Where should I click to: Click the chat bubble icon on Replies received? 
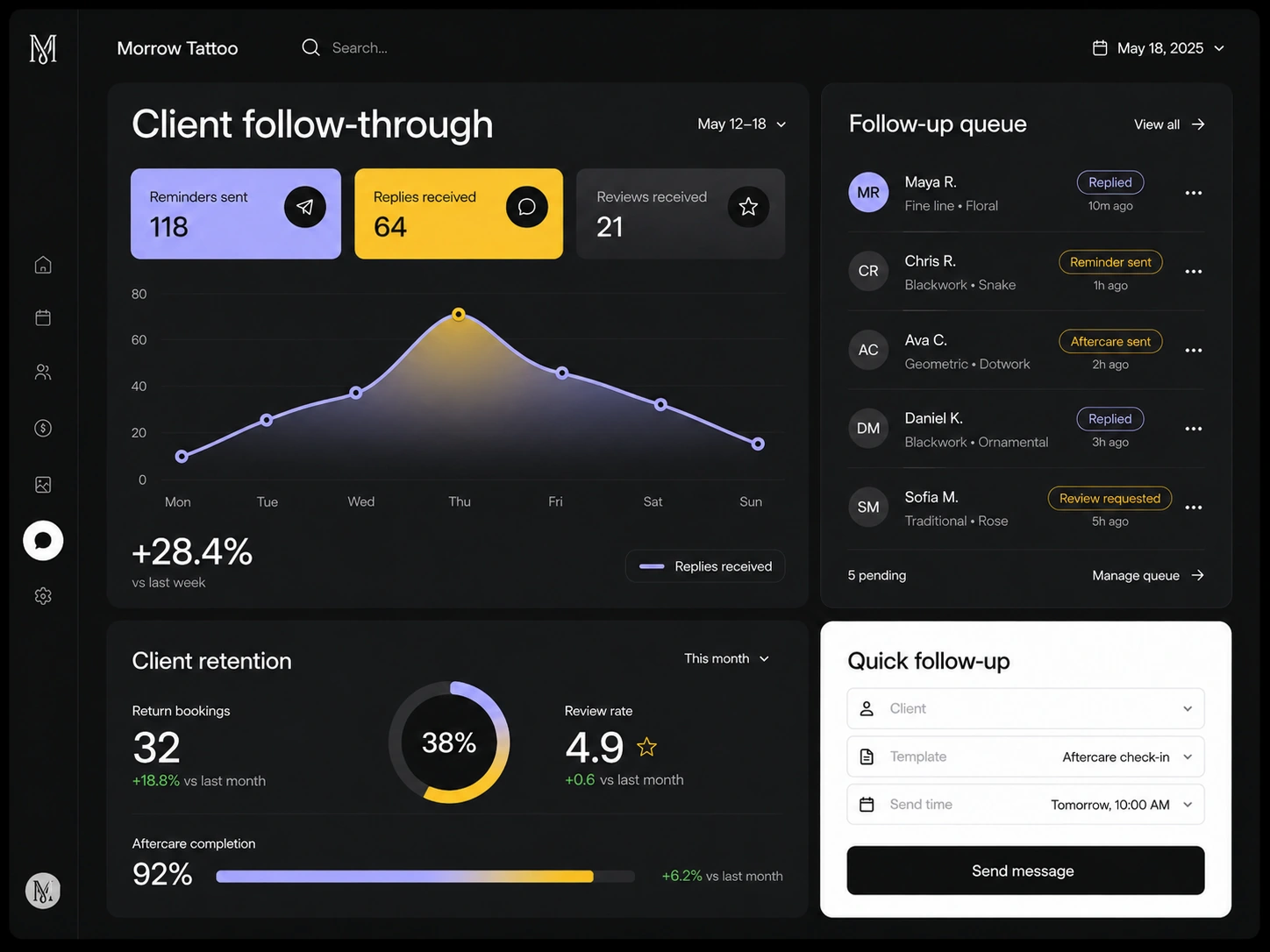click(x=527, y=207)
